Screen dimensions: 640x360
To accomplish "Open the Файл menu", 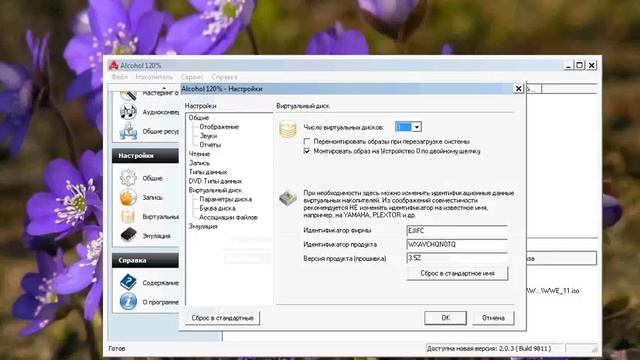I will tap(120, 77).
